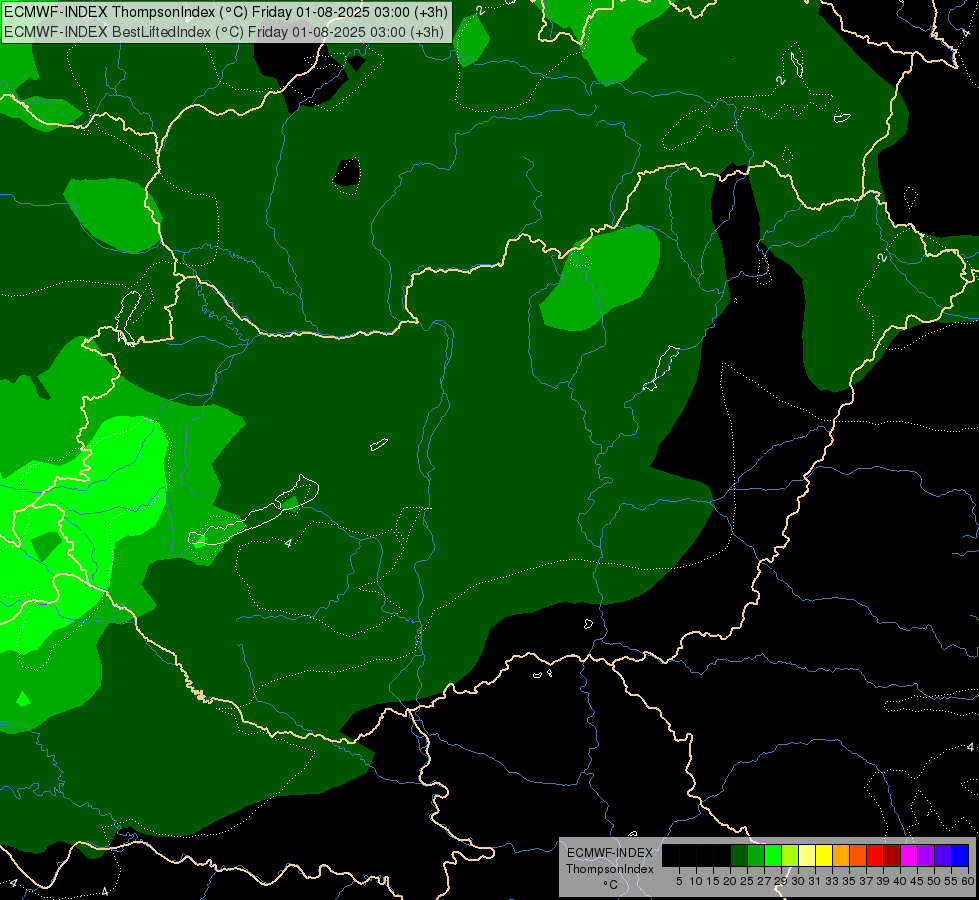This screenshot has width=979, height=900.
Task: Pick the light orange 33–35 legend swatch
Action: coord(841,855)
